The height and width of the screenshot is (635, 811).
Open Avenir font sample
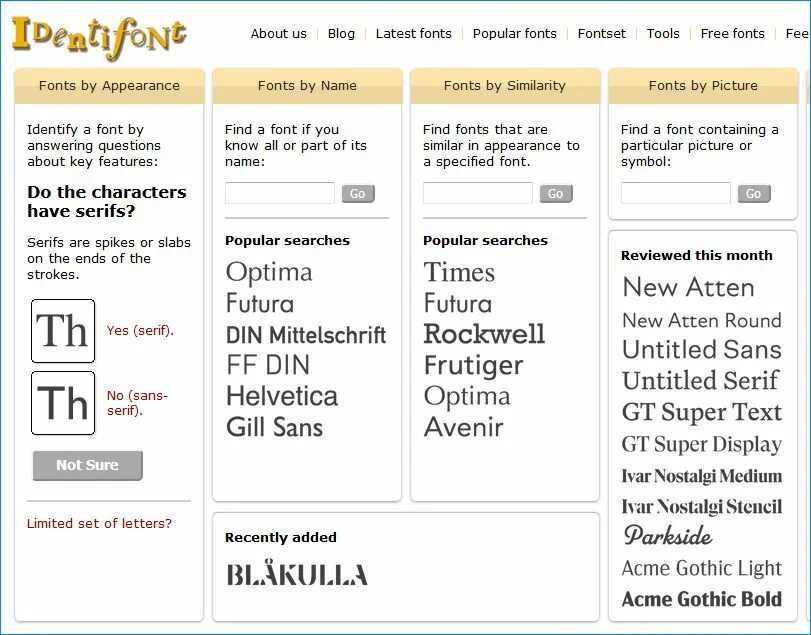click(464, 427)
